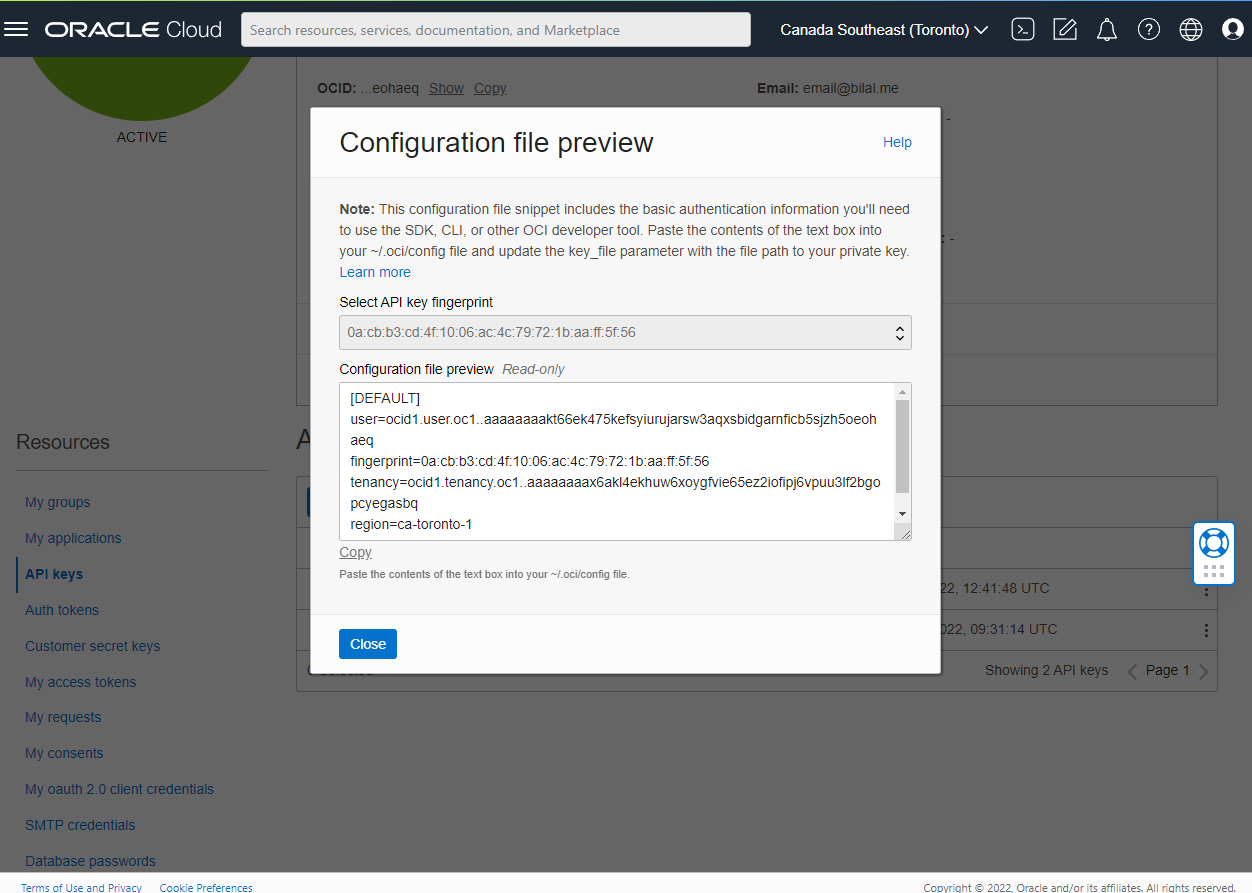Click the grid dots below the lifebuoy
The height and width of the screenshot is (893, 1252).
[1214, 571]
